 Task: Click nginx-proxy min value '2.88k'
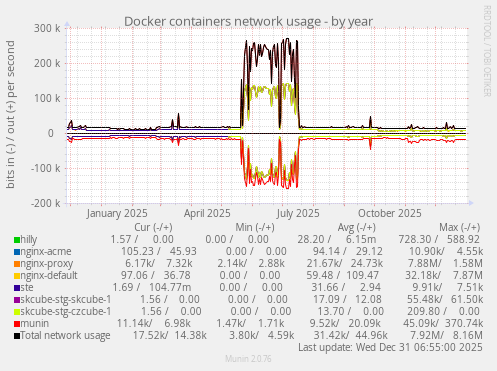pos(272,263)
